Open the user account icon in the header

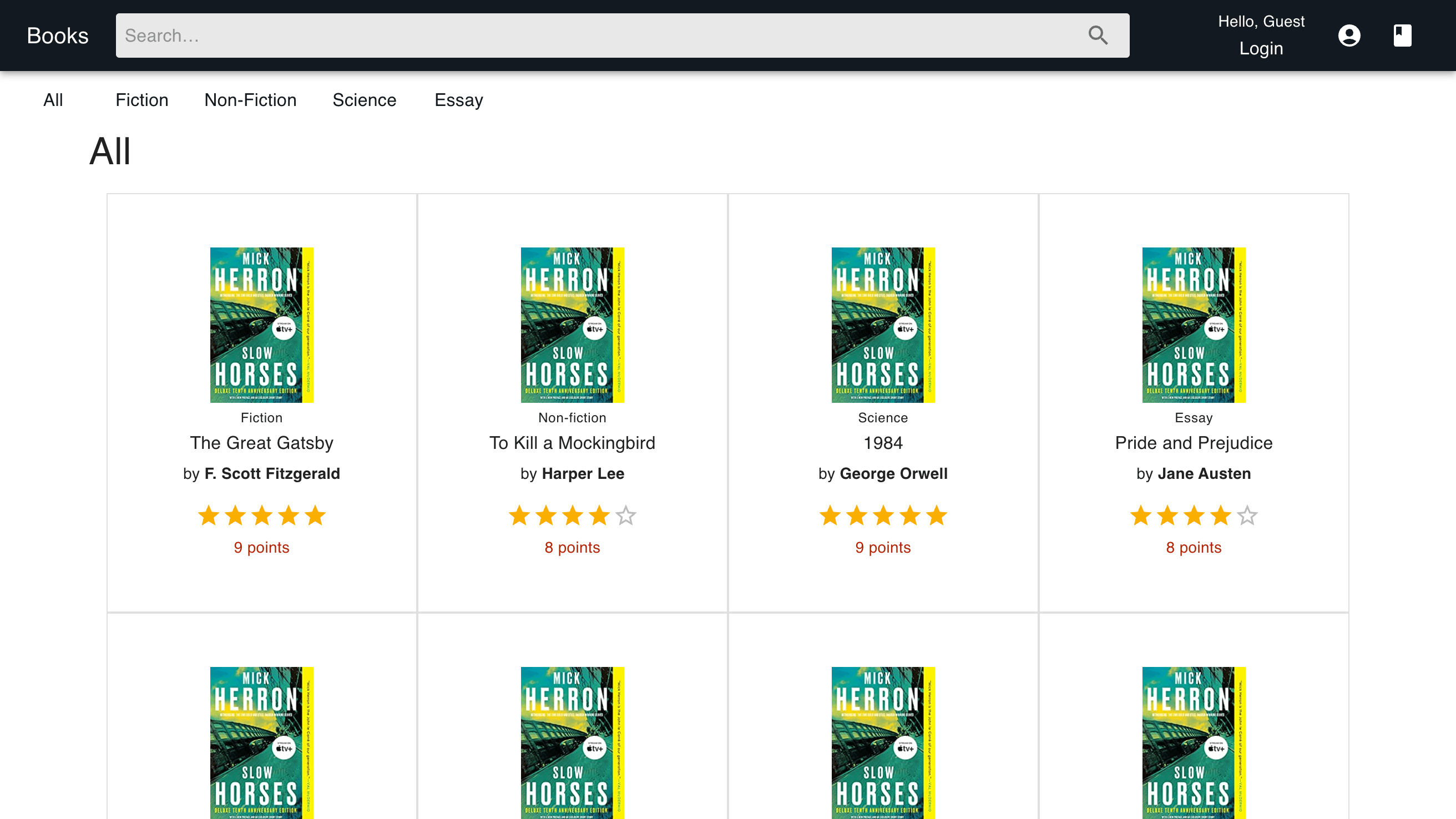1349,35
